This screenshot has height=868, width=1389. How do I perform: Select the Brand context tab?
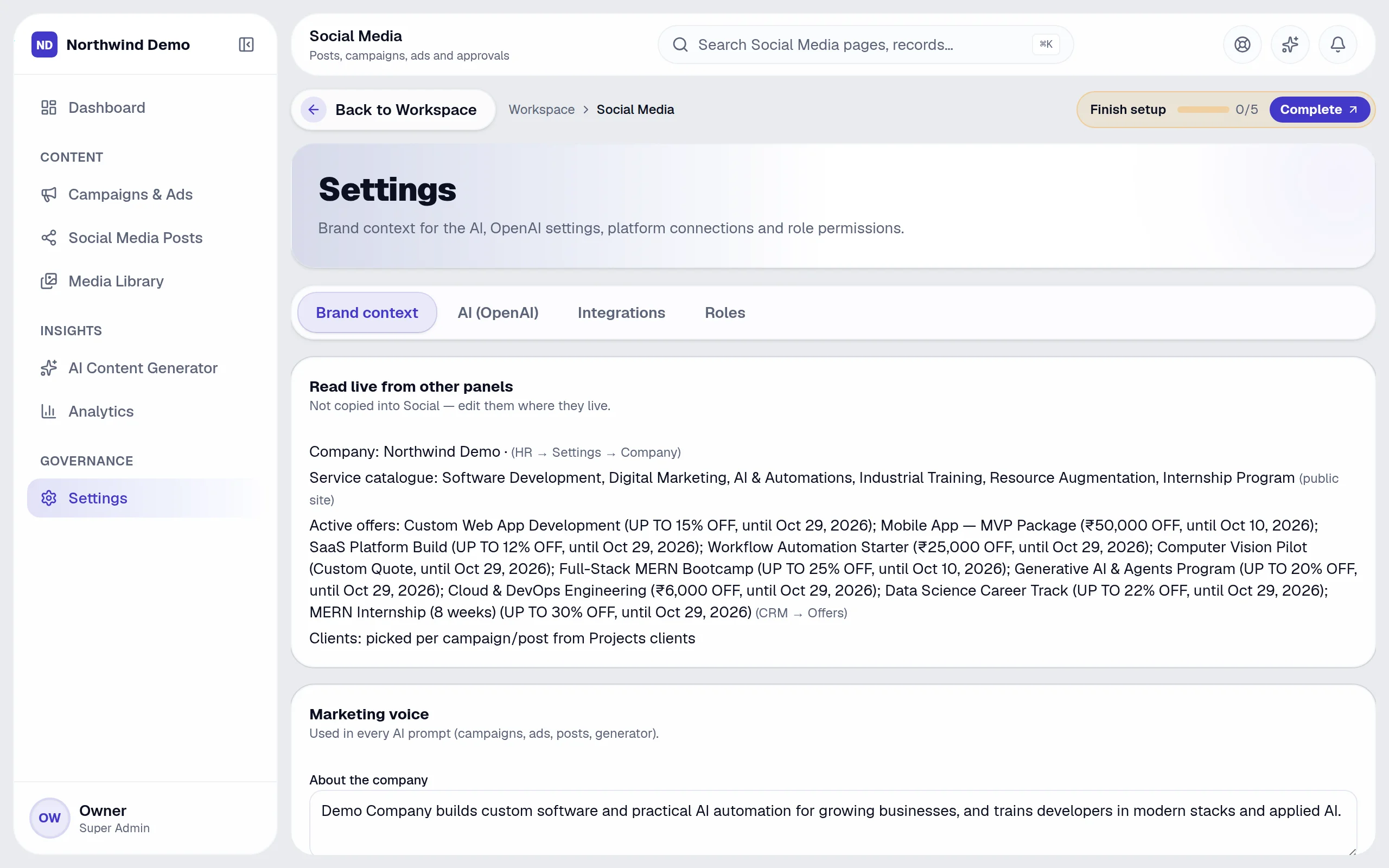click(367, 313)
